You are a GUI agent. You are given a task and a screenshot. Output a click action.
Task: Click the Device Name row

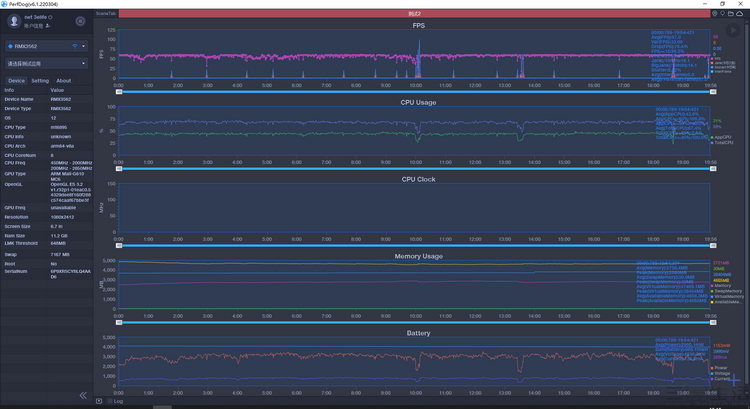coord(47,99)
